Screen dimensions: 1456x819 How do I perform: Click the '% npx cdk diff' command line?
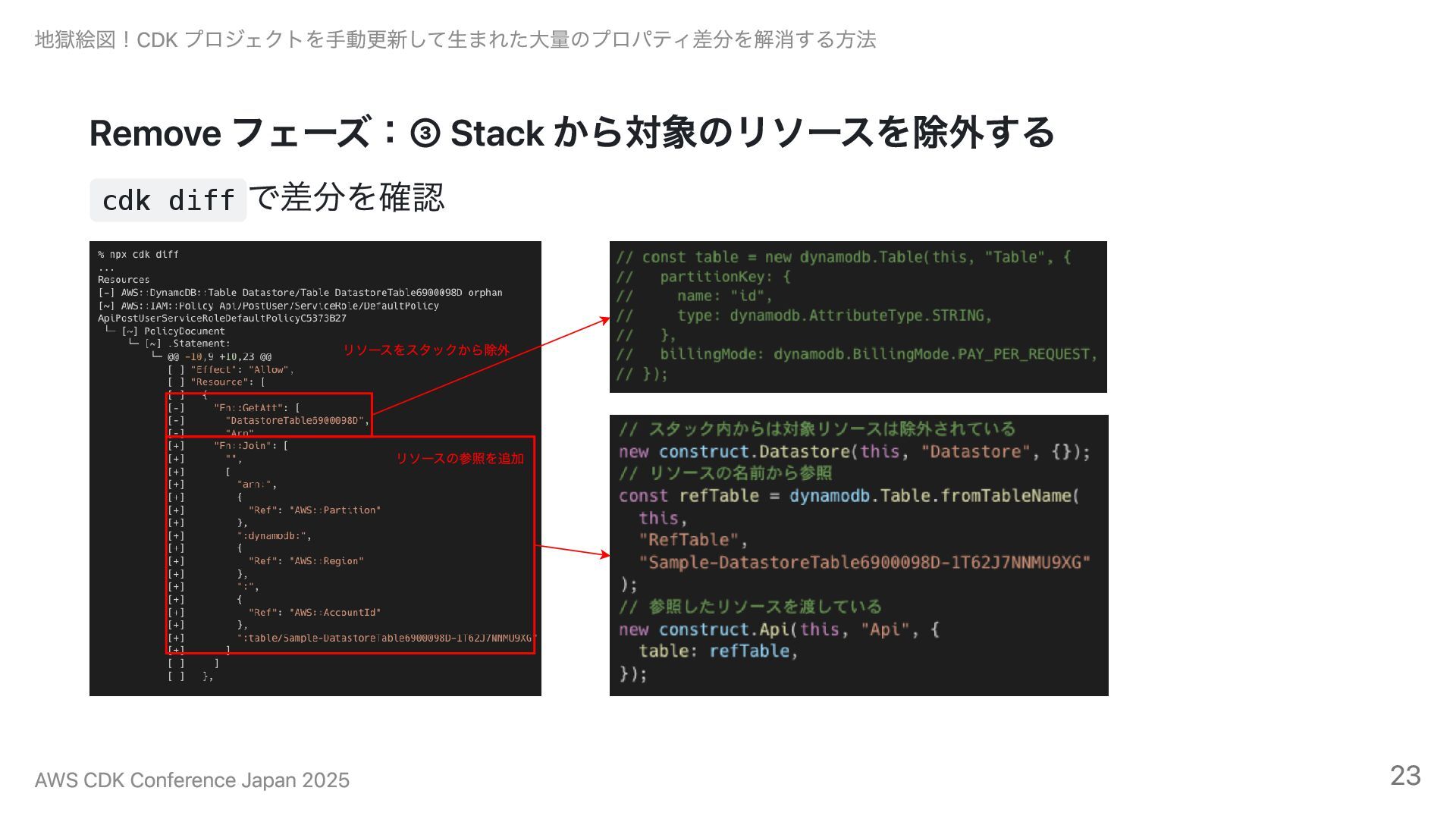pyautogui.click(x=138, y=254)
